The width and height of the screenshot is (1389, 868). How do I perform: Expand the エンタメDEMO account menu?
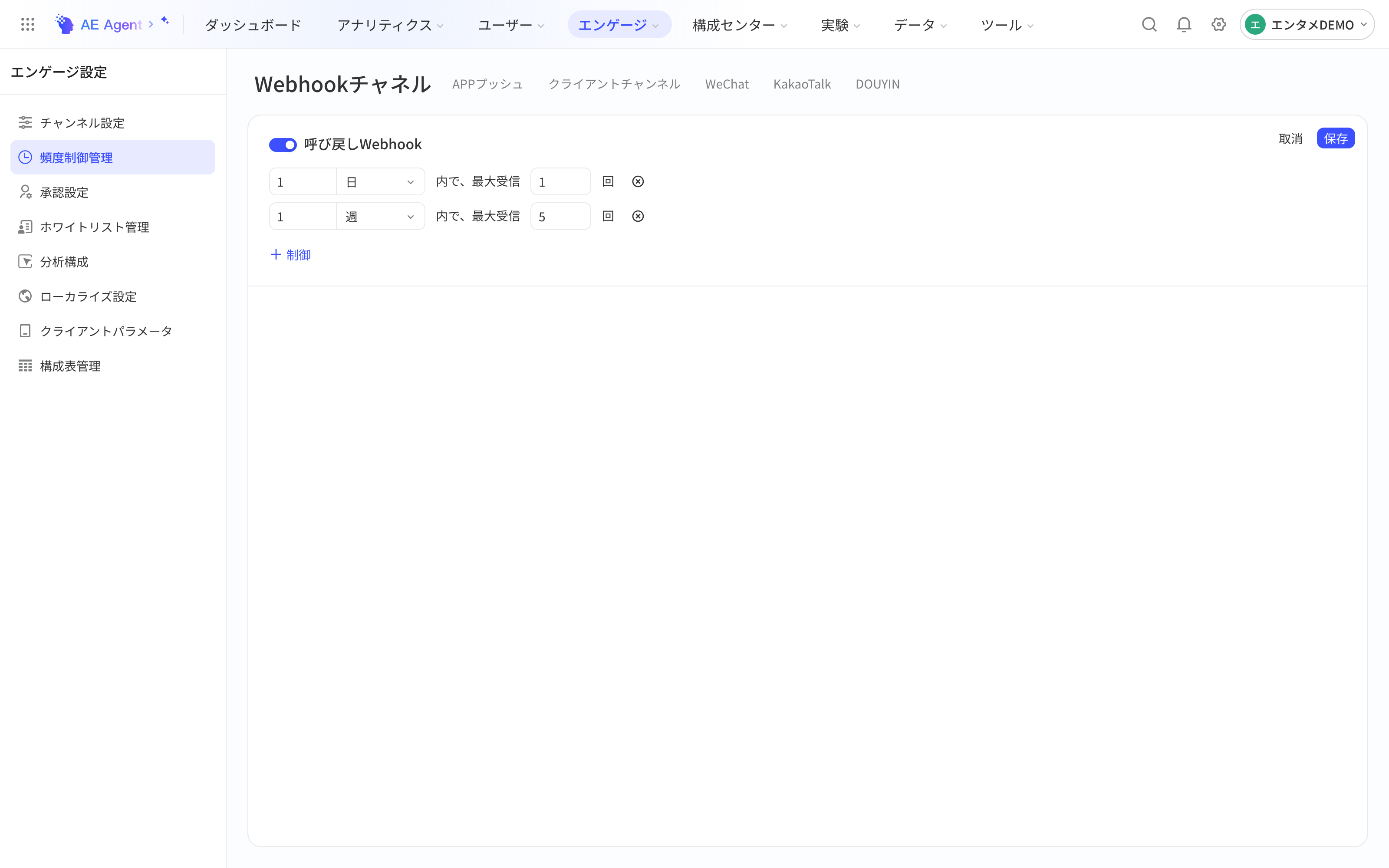[1307, 25]
